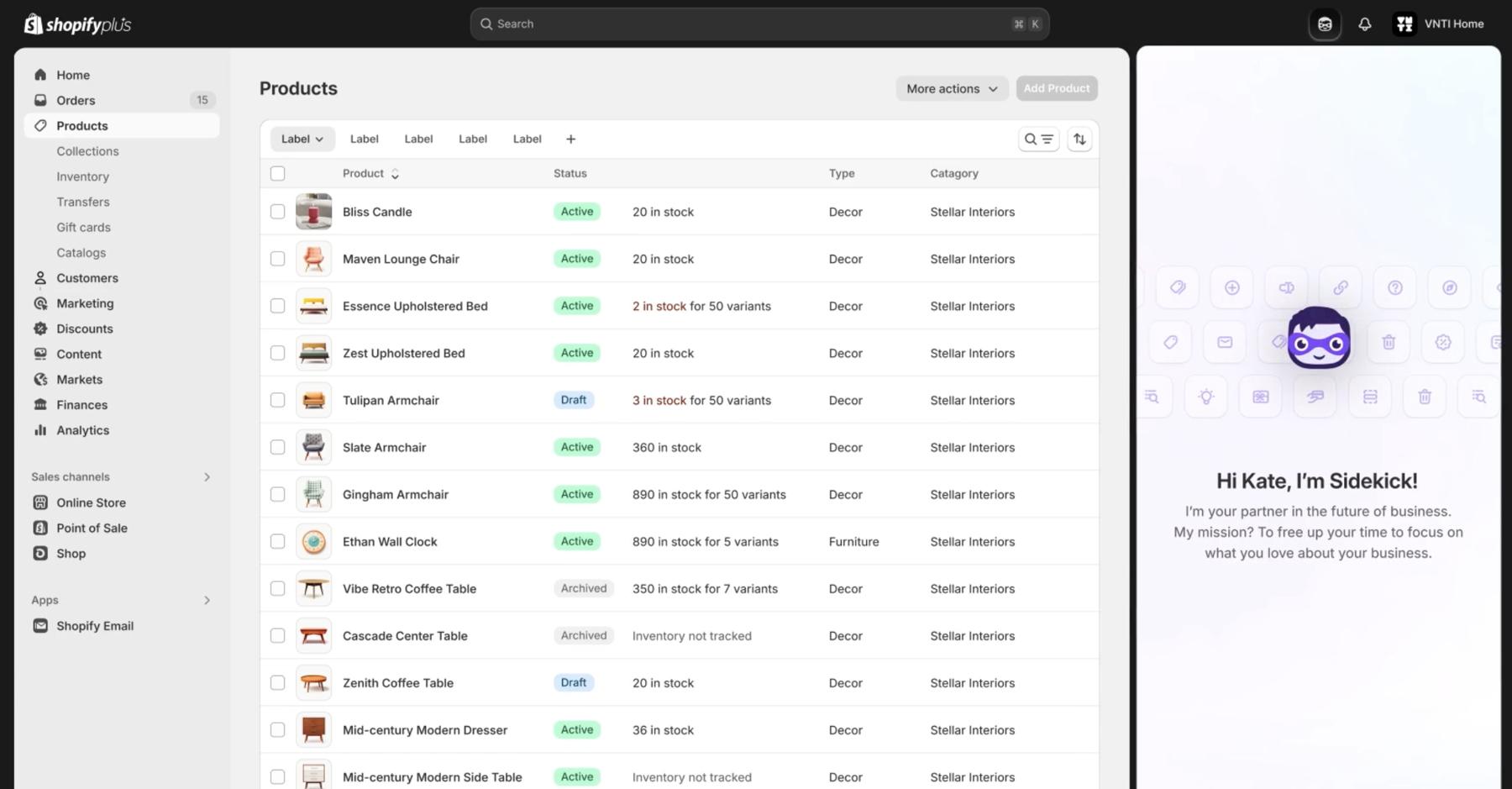The height and width of the screenshot is (789, 1512).
Task: Open Gift cards in the sidebar
Action: (x=83, y=227)
